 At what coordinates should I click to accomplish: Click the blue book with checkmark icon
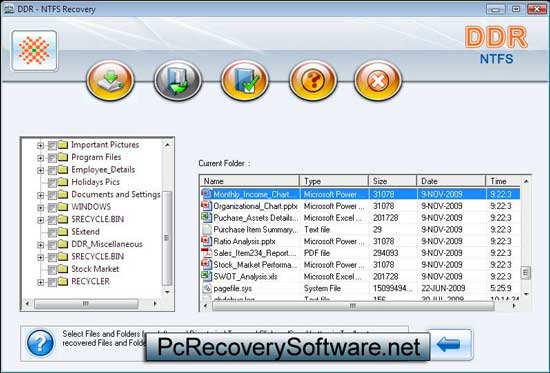(x=244, y=80)
